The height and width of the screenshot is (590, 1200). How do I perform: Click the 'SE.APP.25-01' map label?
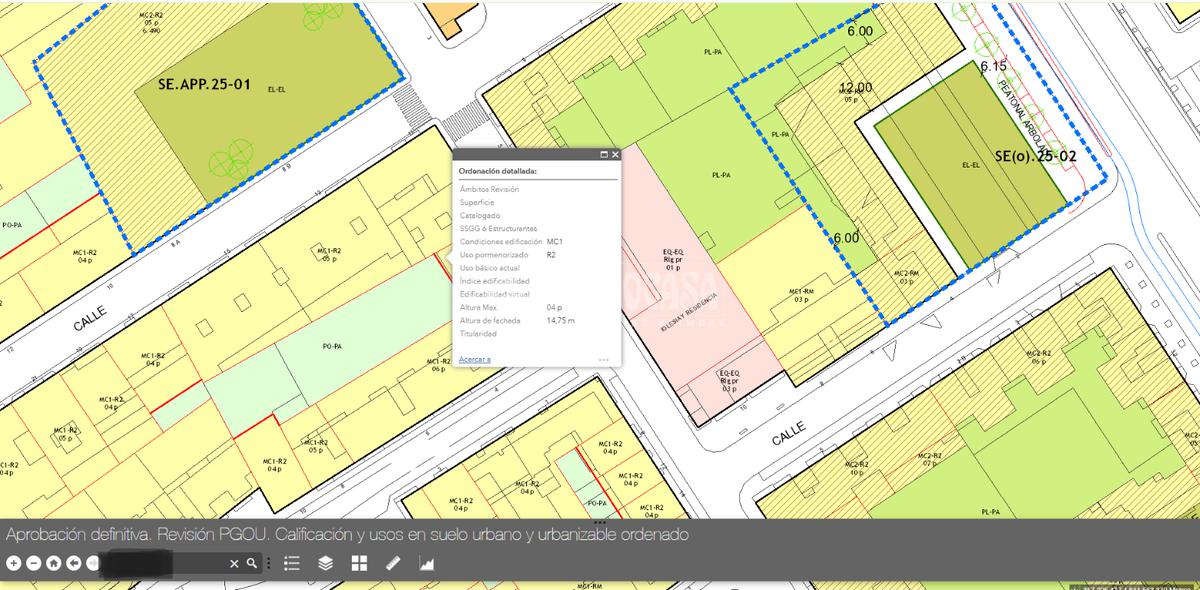[204, 85]
